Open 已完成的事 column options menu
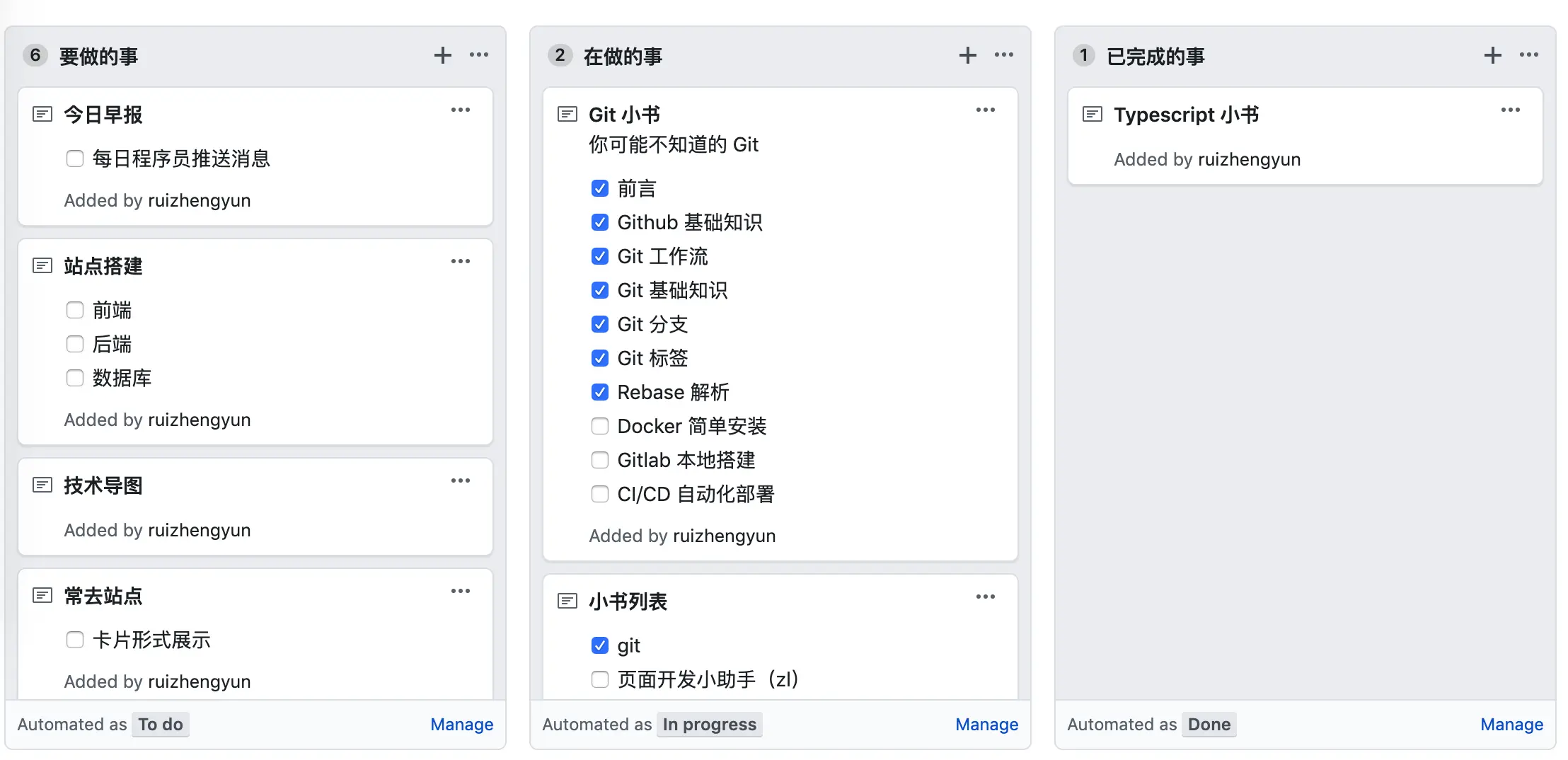The height and width of the screenshot is (760, 1568). [1528, 55]
